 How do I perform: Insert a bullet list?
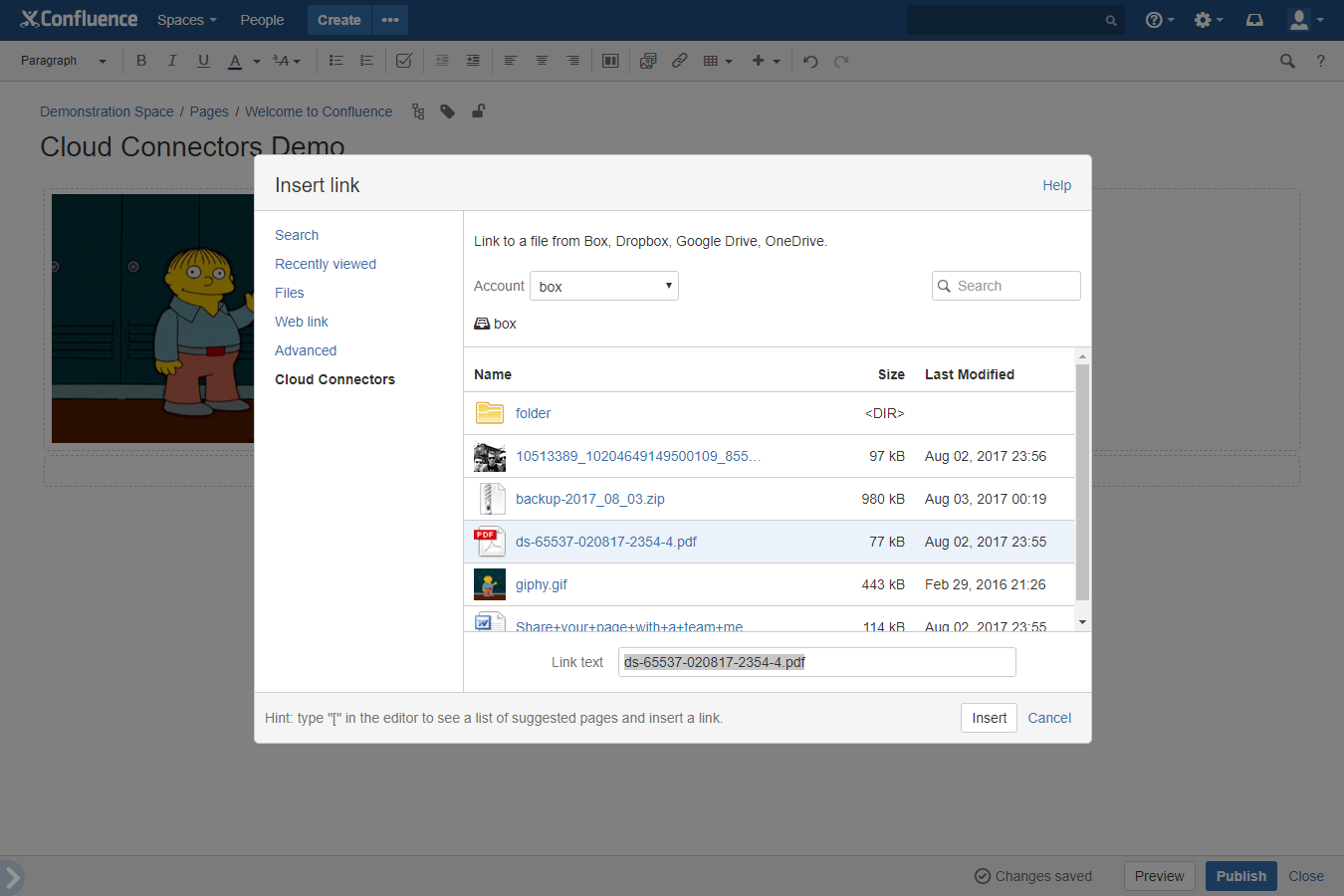click(x=336, y=61)
